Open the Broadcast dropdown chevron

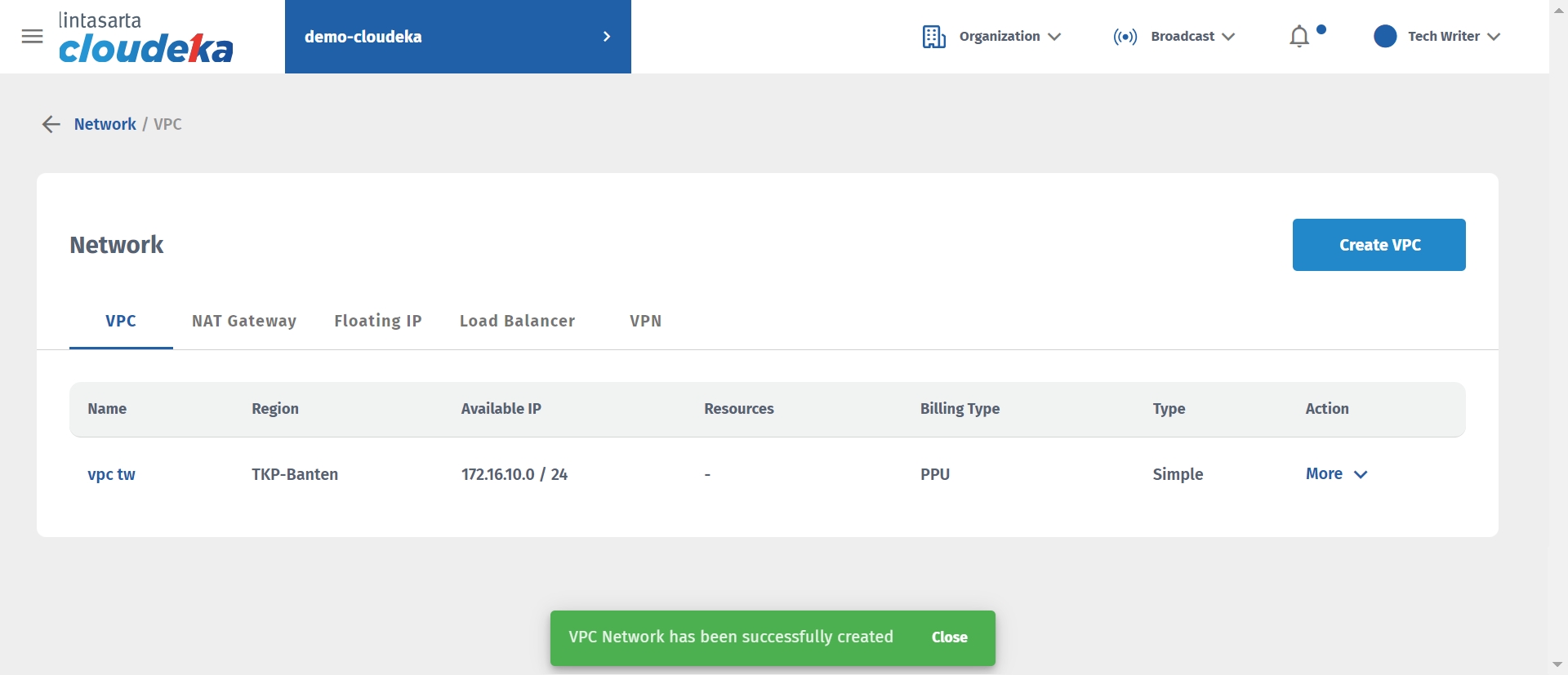[x=1228, y=37]
